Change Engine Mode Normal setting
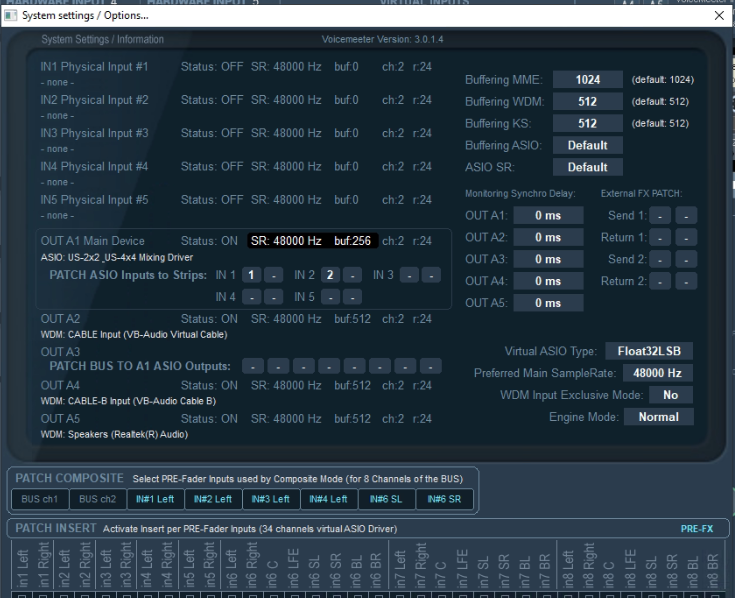Image resolution: width=735 pixels, height=598 pixels. (659, 417)
